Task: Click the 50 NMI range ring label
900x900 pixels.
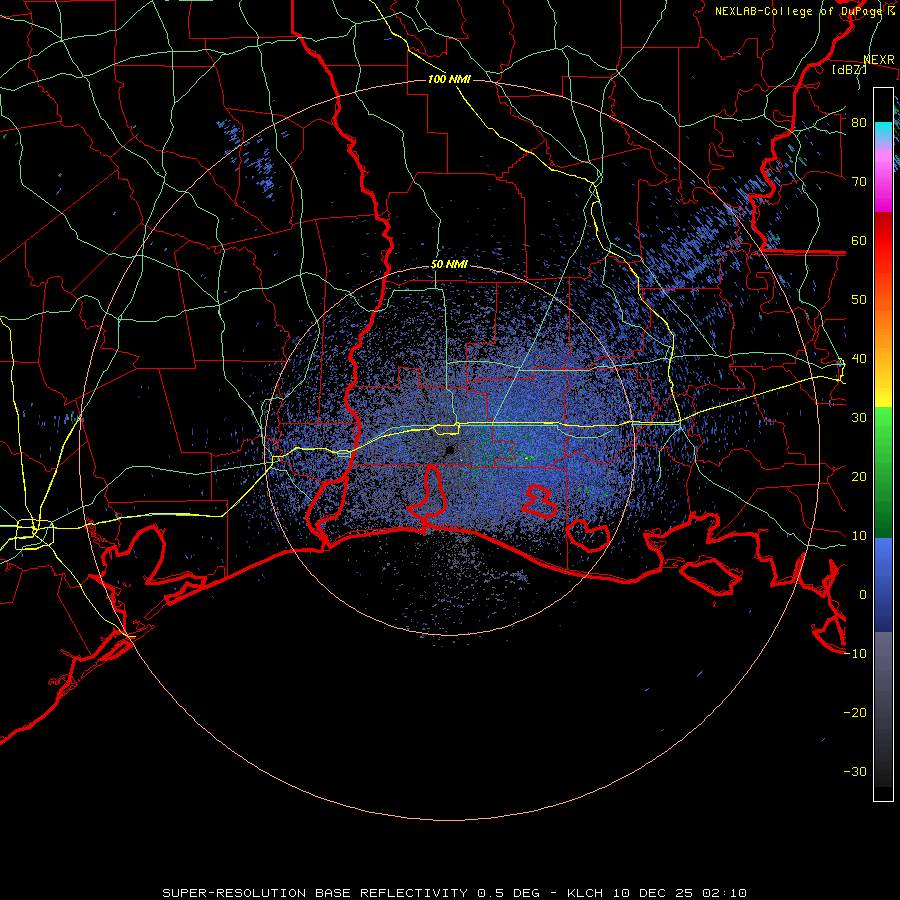Action: click(449, 265)
